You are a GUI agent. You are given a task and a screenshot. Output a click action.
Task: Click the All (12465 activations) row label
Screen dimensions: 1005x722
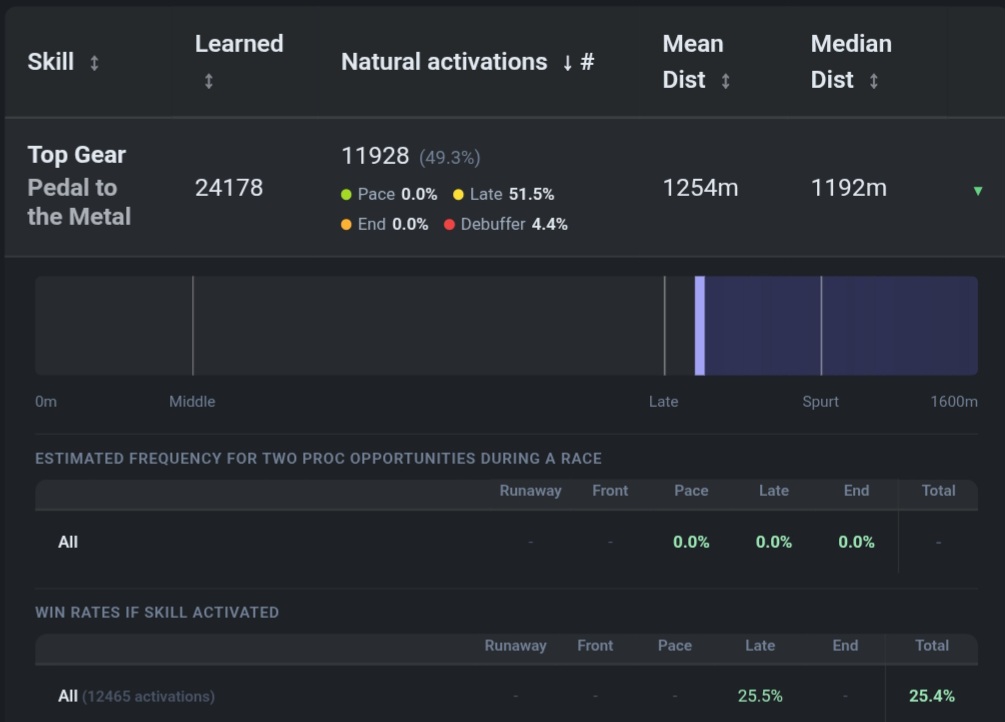click(x=137, y=696)
